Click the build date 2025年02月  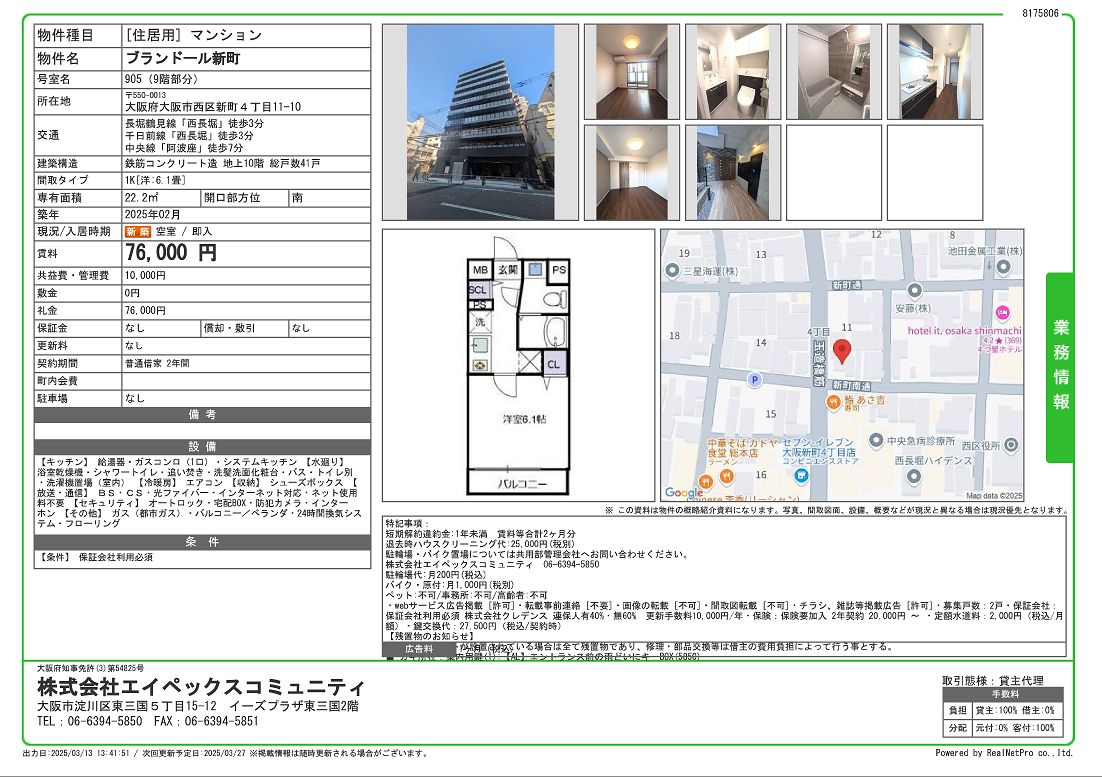(x=153, y=215)
